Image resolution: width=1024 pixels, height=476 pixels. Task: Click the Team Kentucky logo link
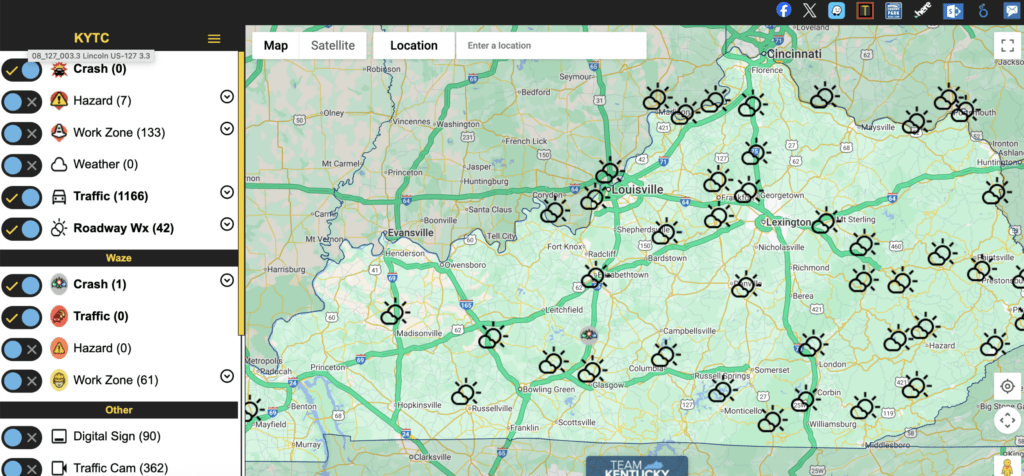635,466
